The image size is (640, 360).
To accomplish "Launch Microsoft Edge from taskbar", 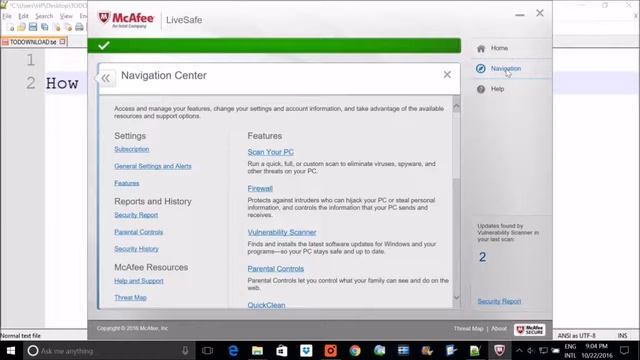I will 233,351.
